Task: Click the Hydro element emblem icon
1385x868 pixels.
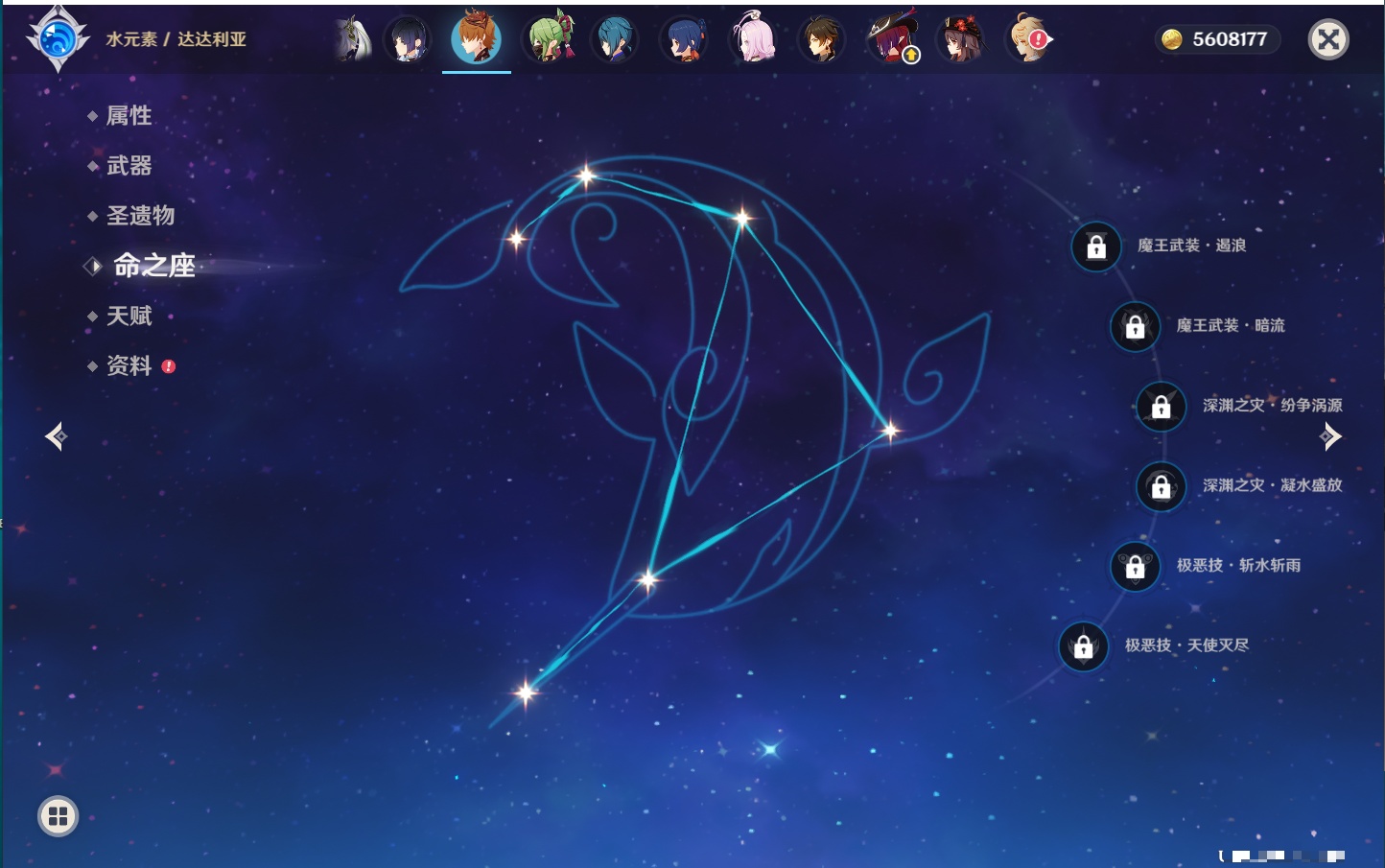Action: [x=58, y=39]
